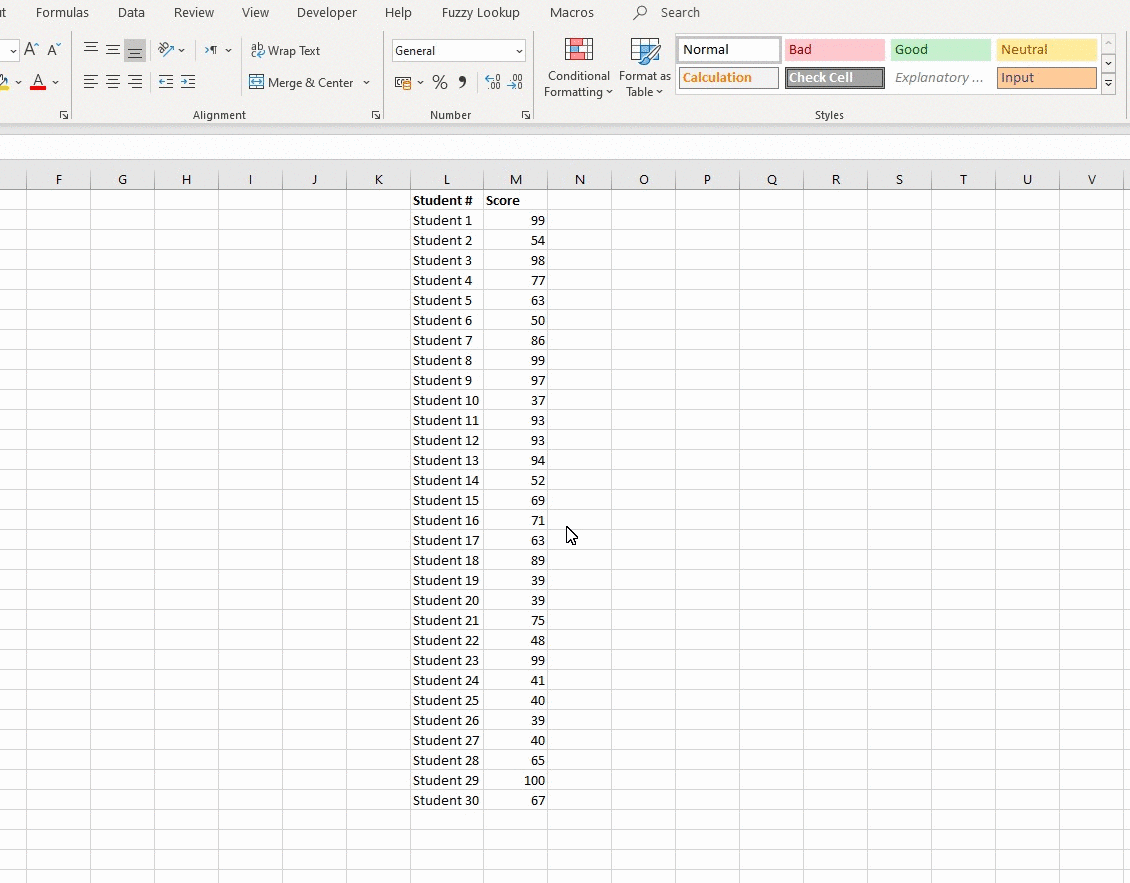Open the Format as Table gallery

(x=645, y=68)
